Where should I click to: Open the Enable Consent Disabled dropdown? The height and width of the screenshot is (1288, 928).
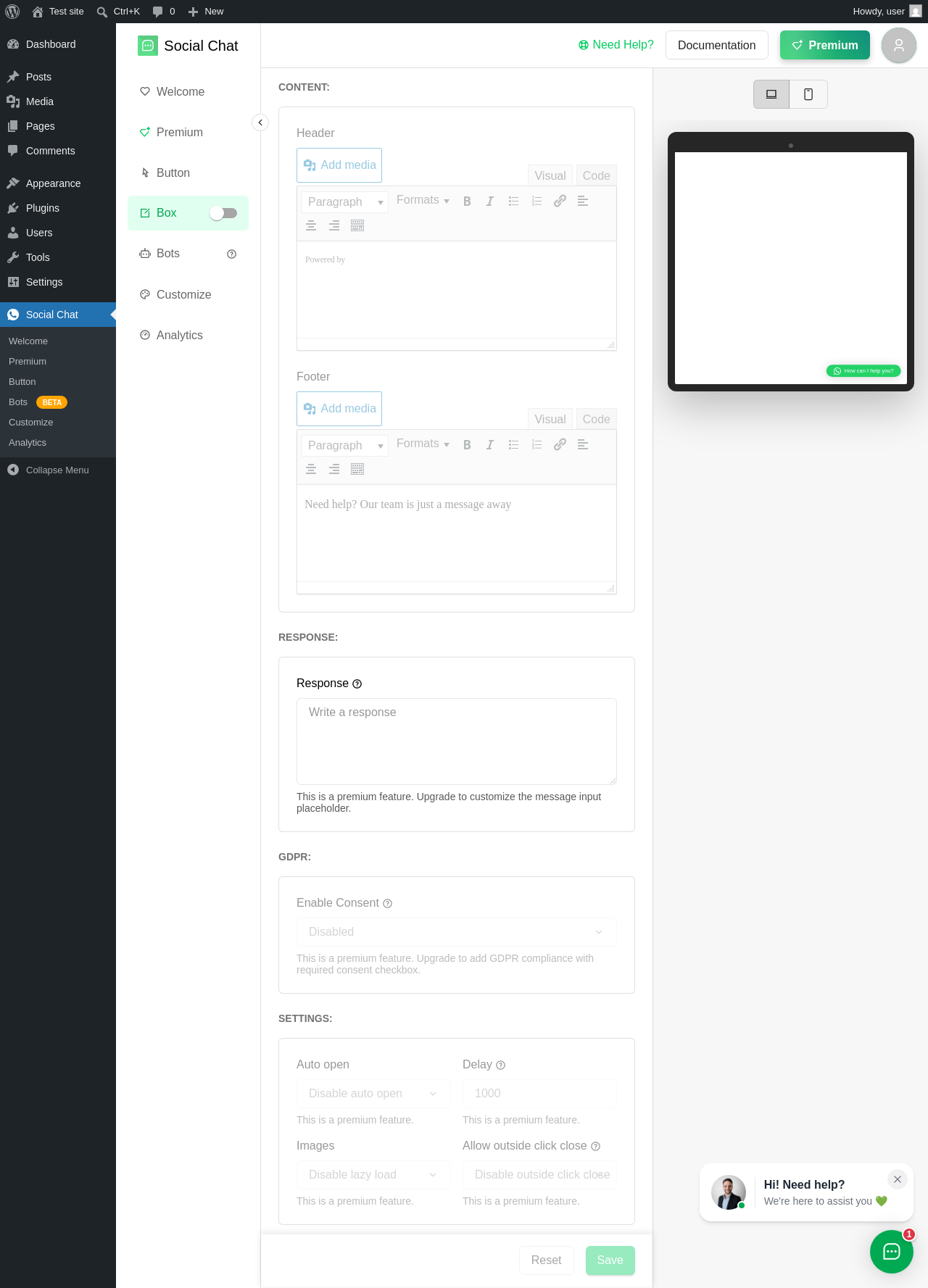tap(457, 932)
